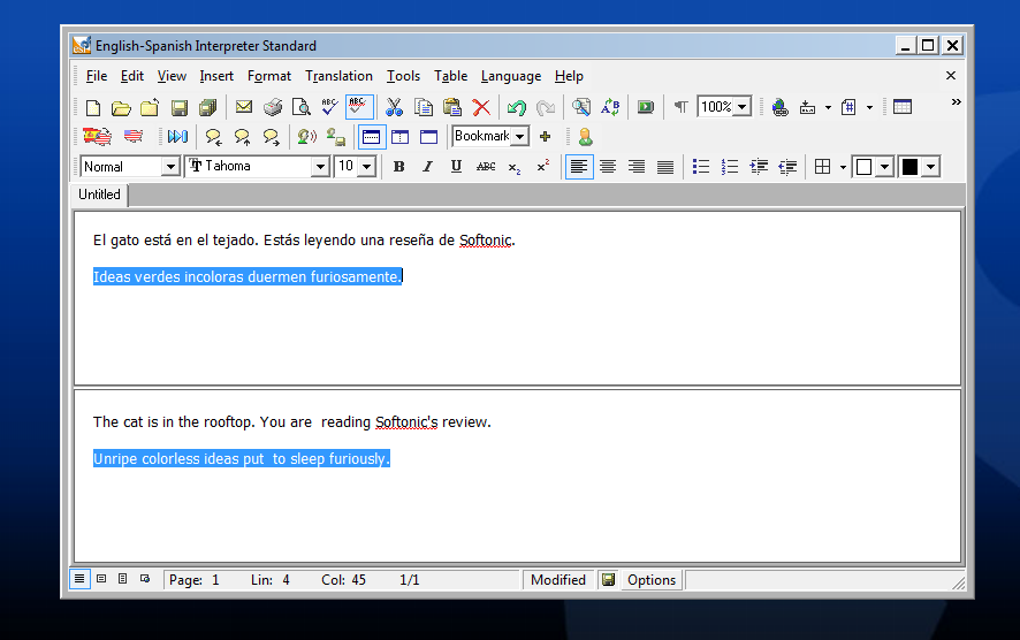Open the Language menu
Viewport: 1020px width, 640px height.
tap(511, 76)
